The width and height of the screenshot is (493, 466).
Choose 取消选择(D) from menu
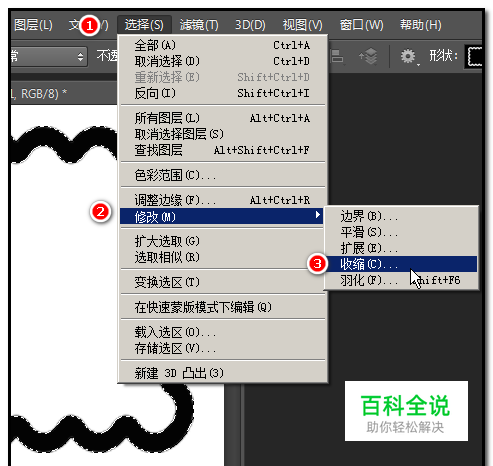coord(222,61)
